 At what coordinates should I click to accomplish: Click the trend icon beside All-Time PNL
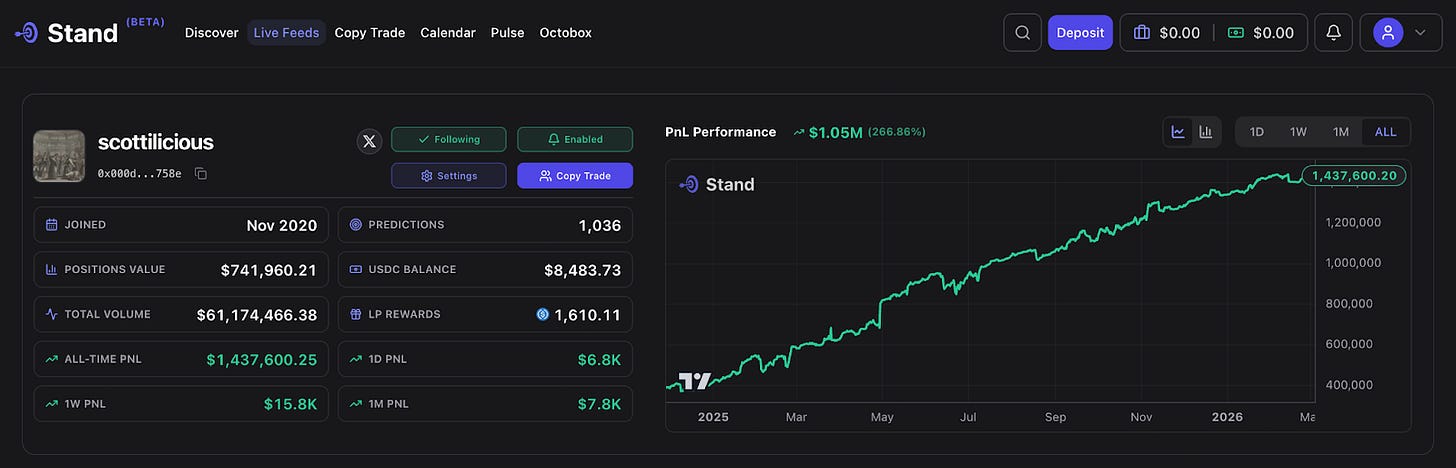(x=52, y=358)
